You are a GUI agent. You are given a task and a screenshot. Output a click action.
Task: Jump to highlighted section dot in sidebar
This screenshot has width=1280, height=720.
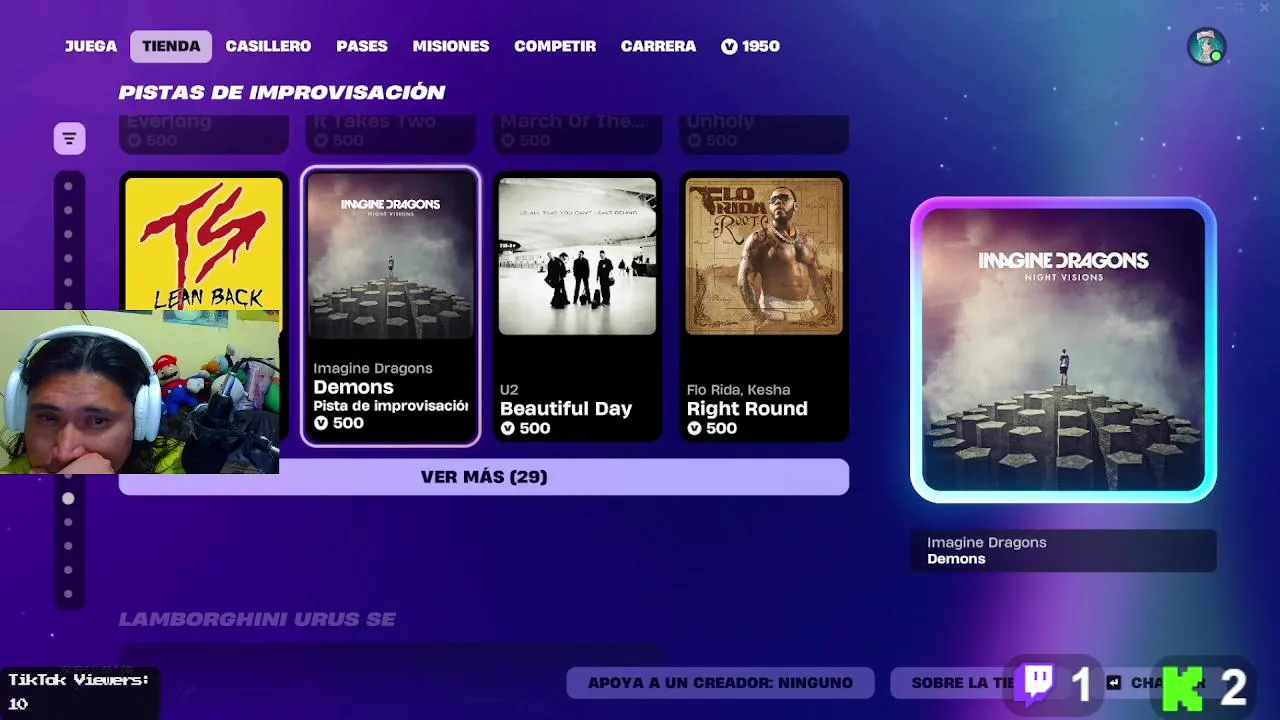click(x=68, y=498)
